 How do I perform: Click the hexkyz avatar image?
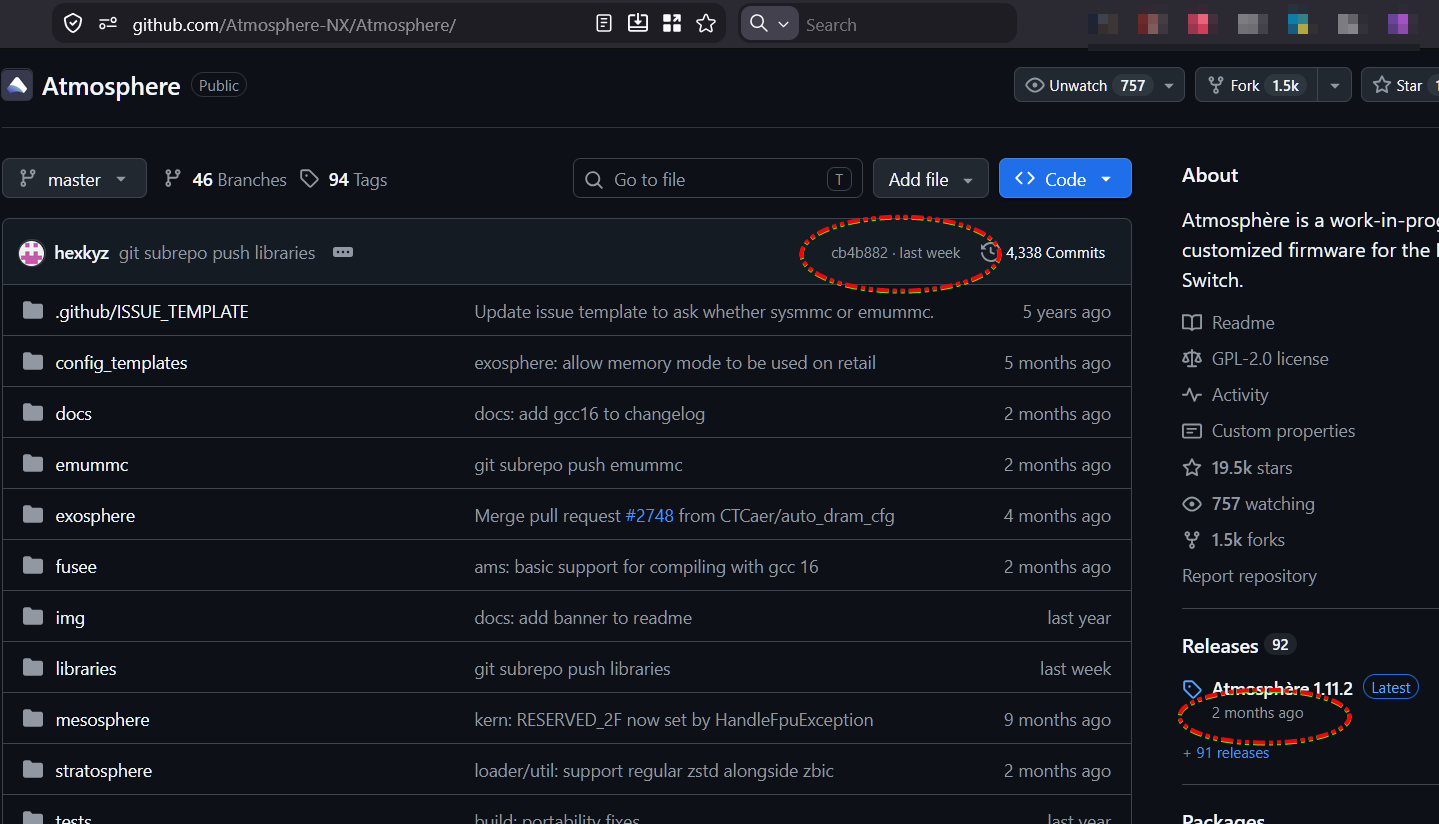coord(32,253)
